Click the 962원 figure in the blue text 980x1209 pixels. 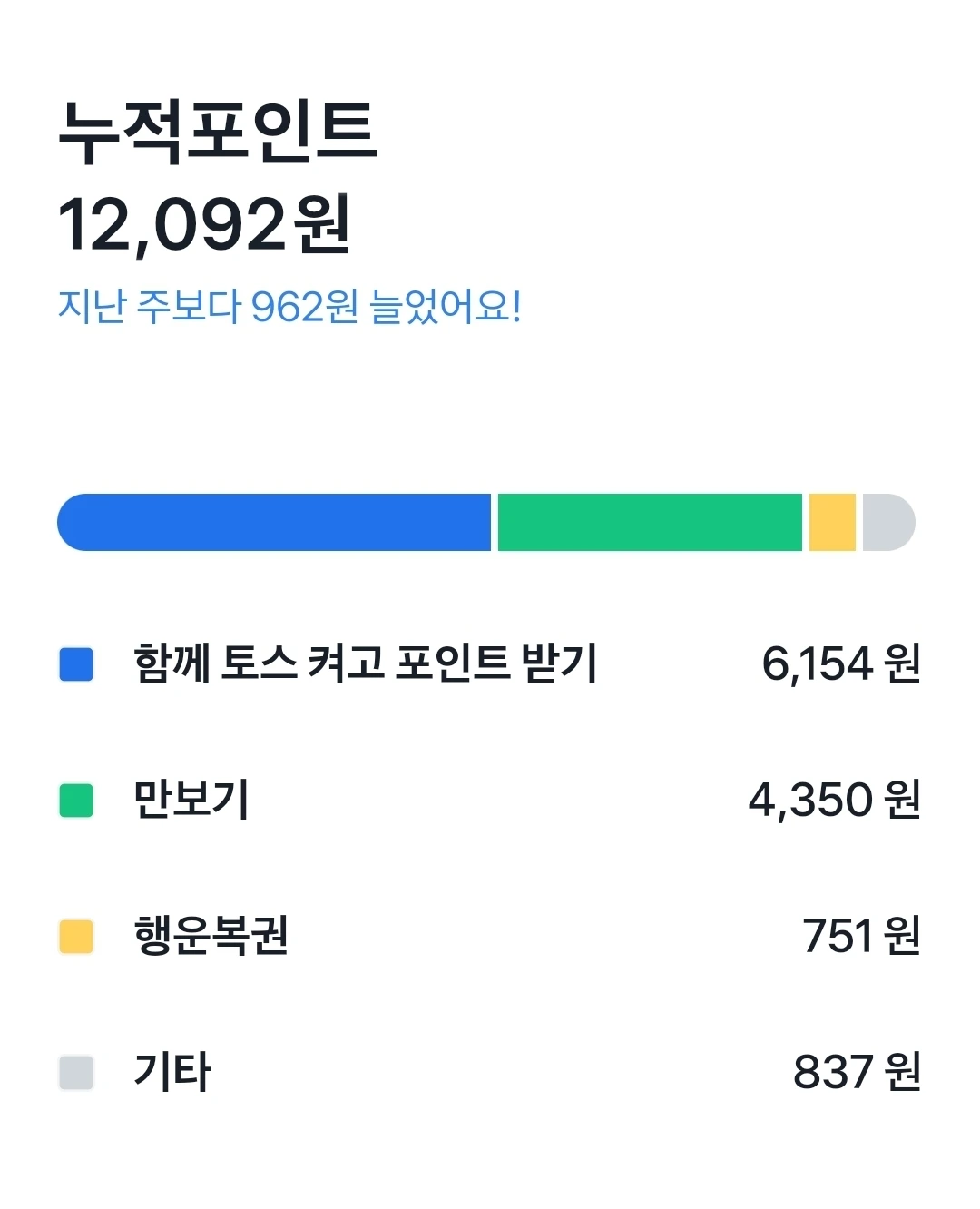click(304, 307)
